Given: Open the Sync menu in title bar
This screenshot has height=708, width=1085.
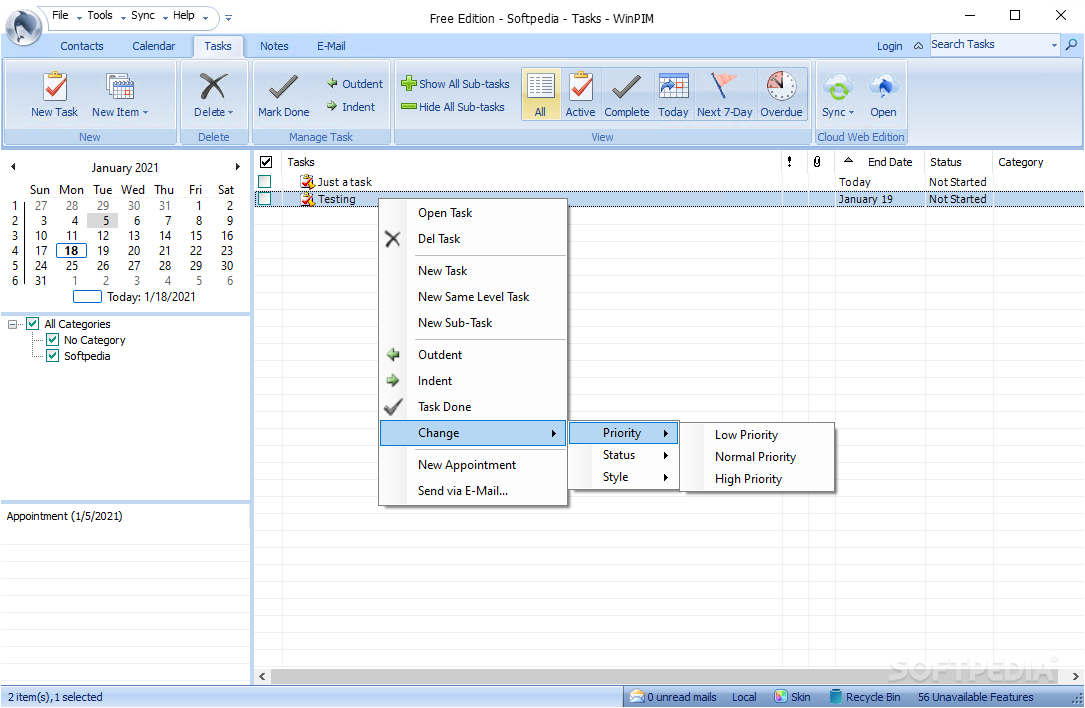Looking at the screenshot, I should (x=143, y=15).
